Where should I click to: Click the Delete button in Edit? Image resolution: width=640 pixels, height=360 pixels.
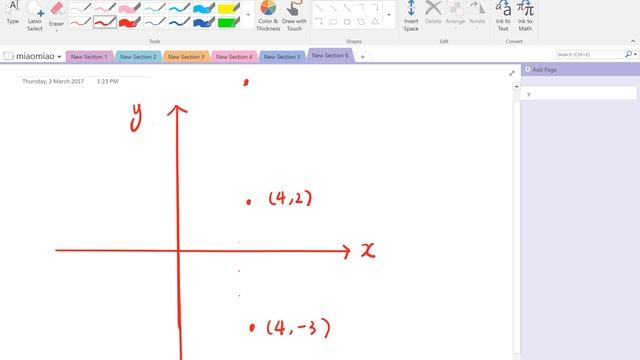(x=433, y=12)
